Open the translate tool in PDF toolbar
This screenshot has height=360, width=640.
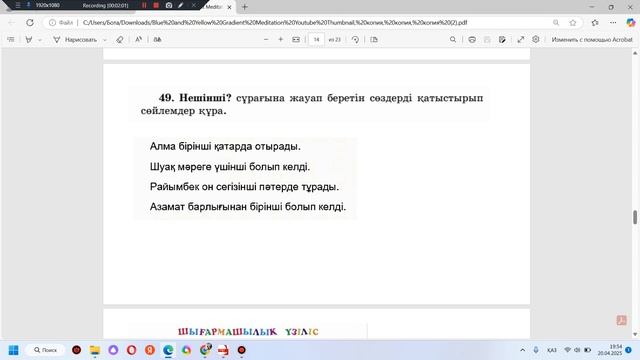pos(157,40)
